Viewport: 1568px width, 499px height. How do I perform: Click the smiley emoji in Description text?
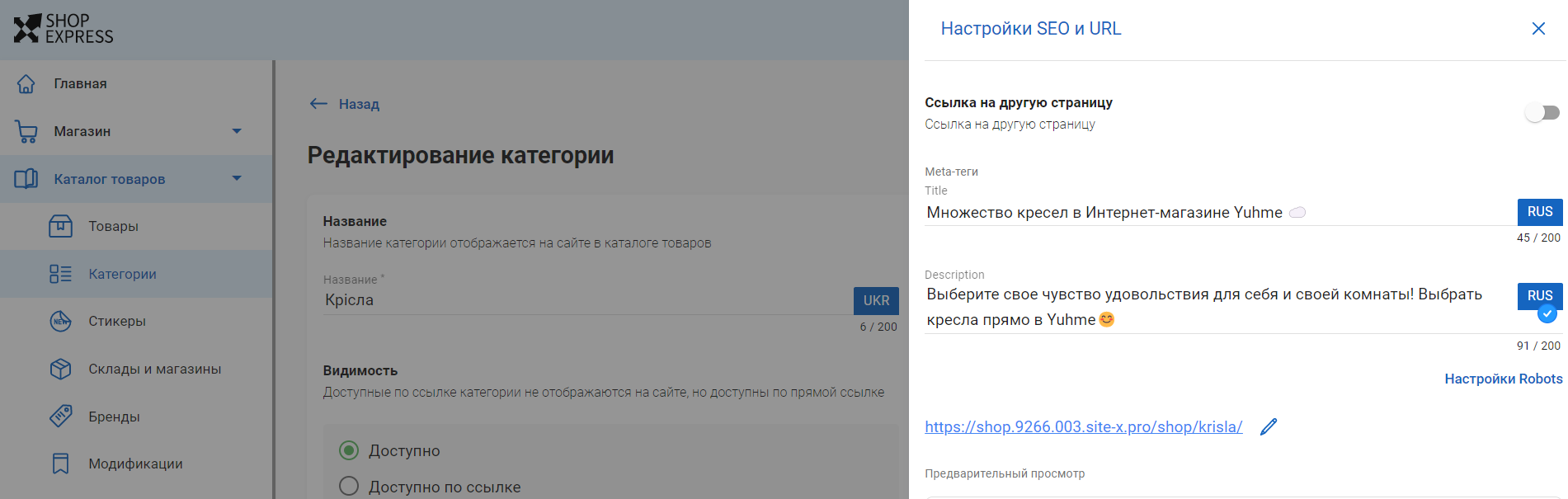click(1107, 319)
